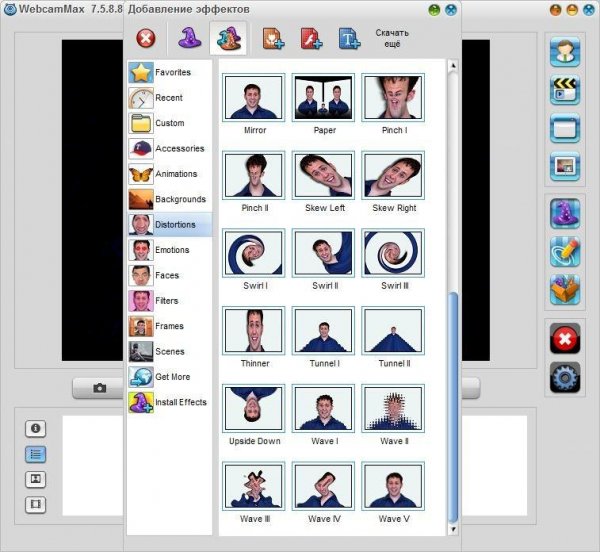The width and height of the screenshot is (600, 552).
Task: Select the Faces category
Action: 170,275
